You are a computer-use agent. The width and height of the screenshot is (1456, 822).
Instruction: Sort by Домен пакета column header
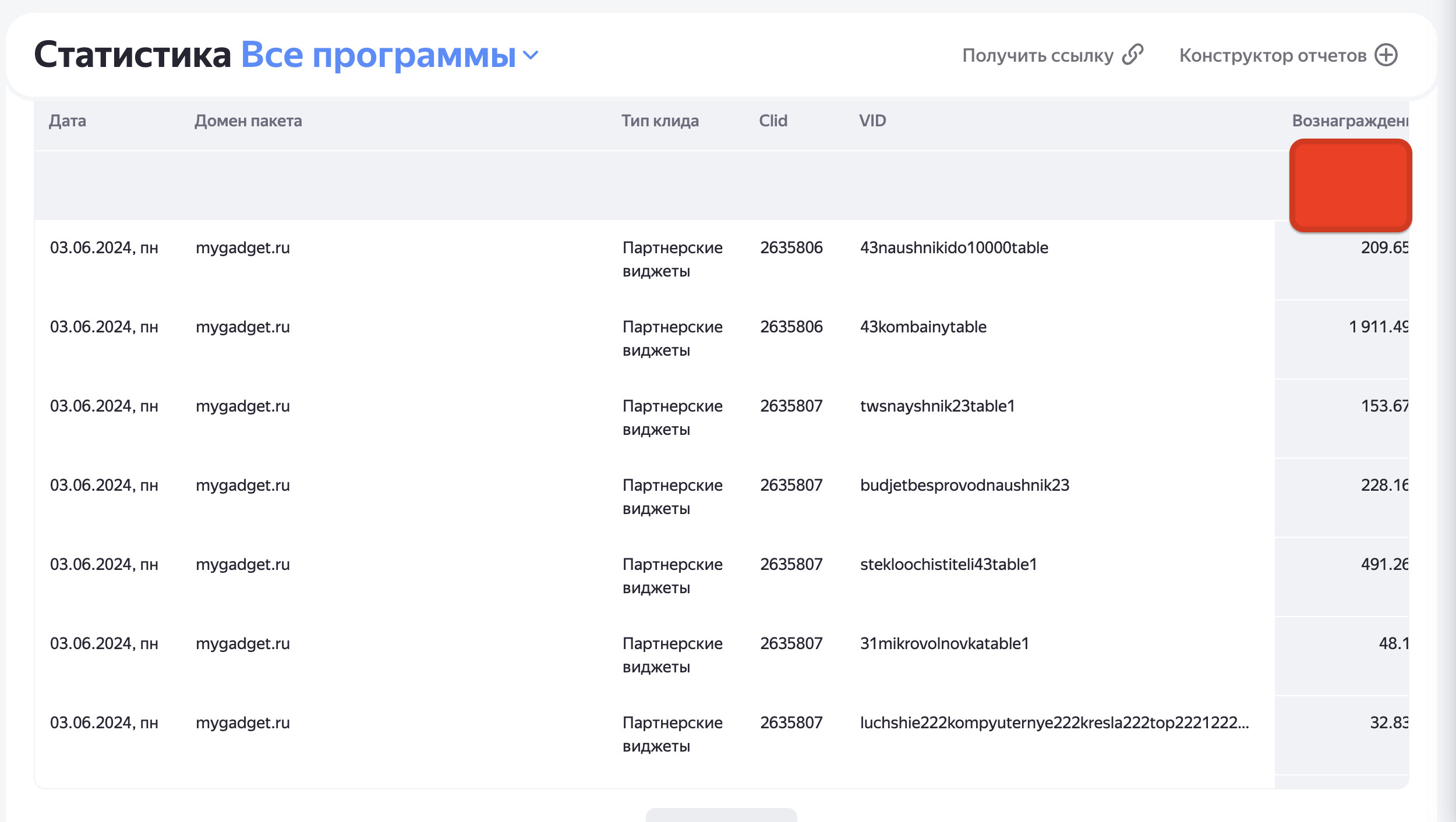[248, 121]
